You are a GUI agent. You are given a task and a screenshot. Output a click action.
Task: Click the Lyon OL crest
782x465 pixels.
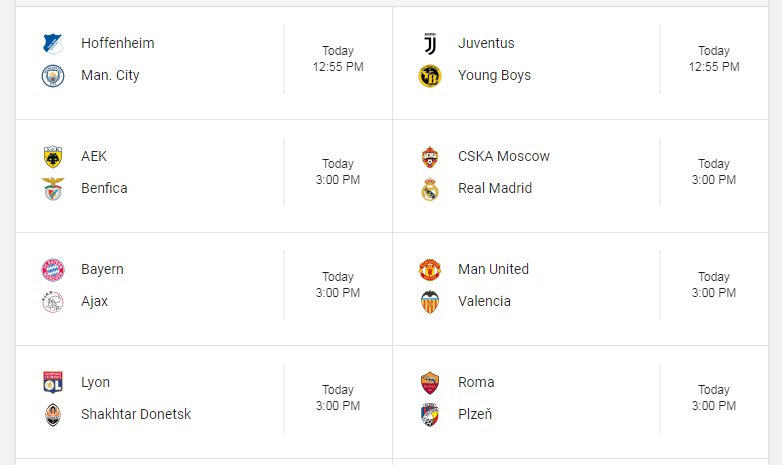(x=53, y=383)
